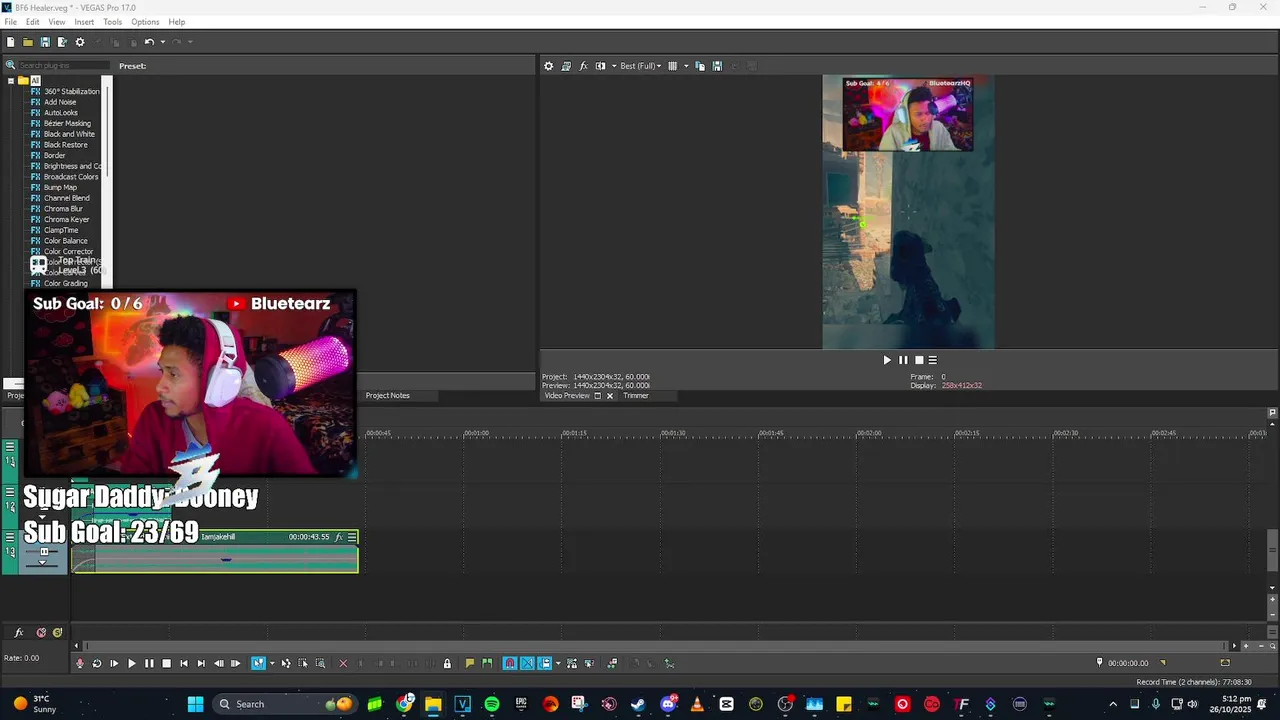Insert a marker with the marker icon
This screenshot has height=720, width=1280.
pyautogui.click(x=469, y=663)
